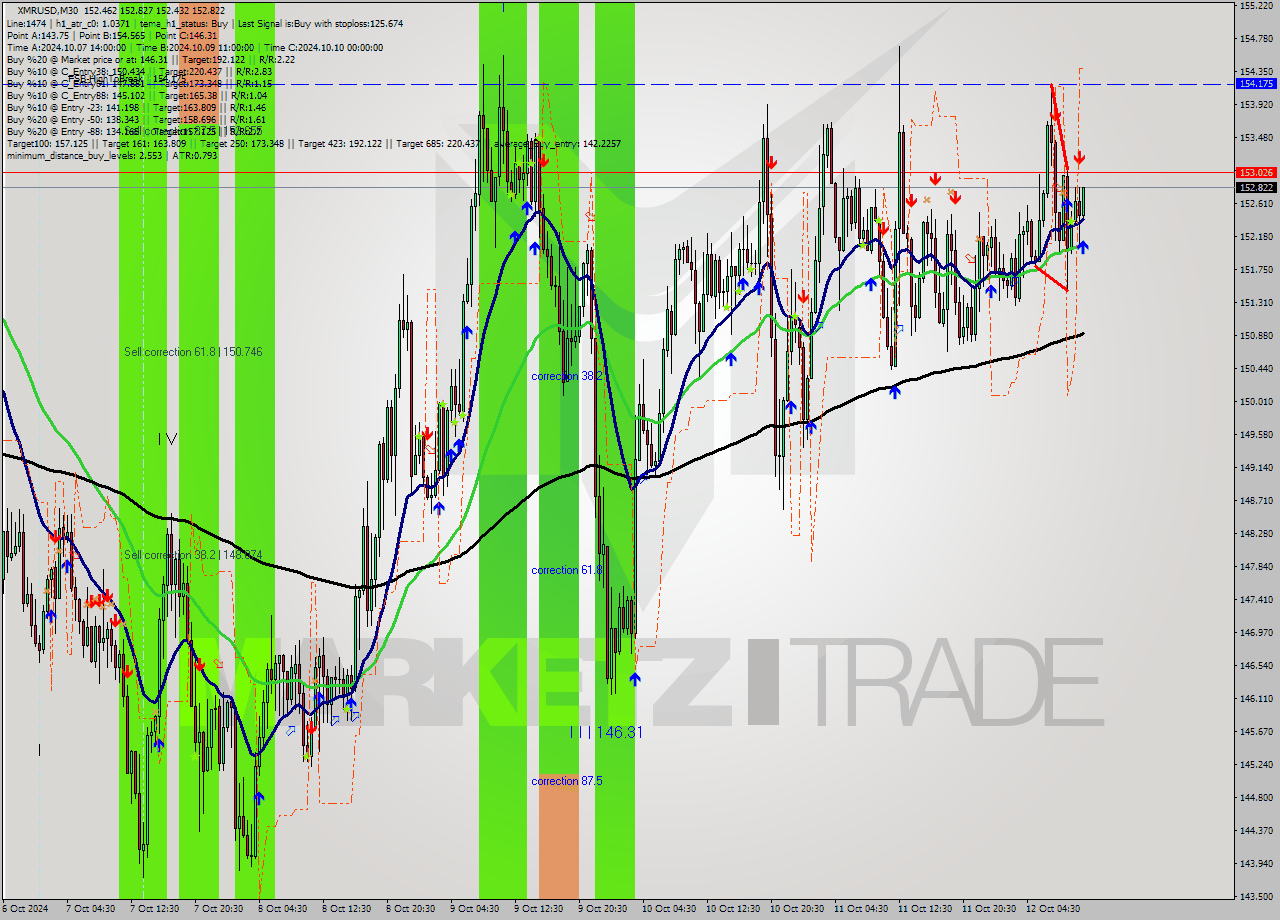Click the 153.920 price axis label
Viewport: 1280px width, 920px height.
coord(1256,104)
